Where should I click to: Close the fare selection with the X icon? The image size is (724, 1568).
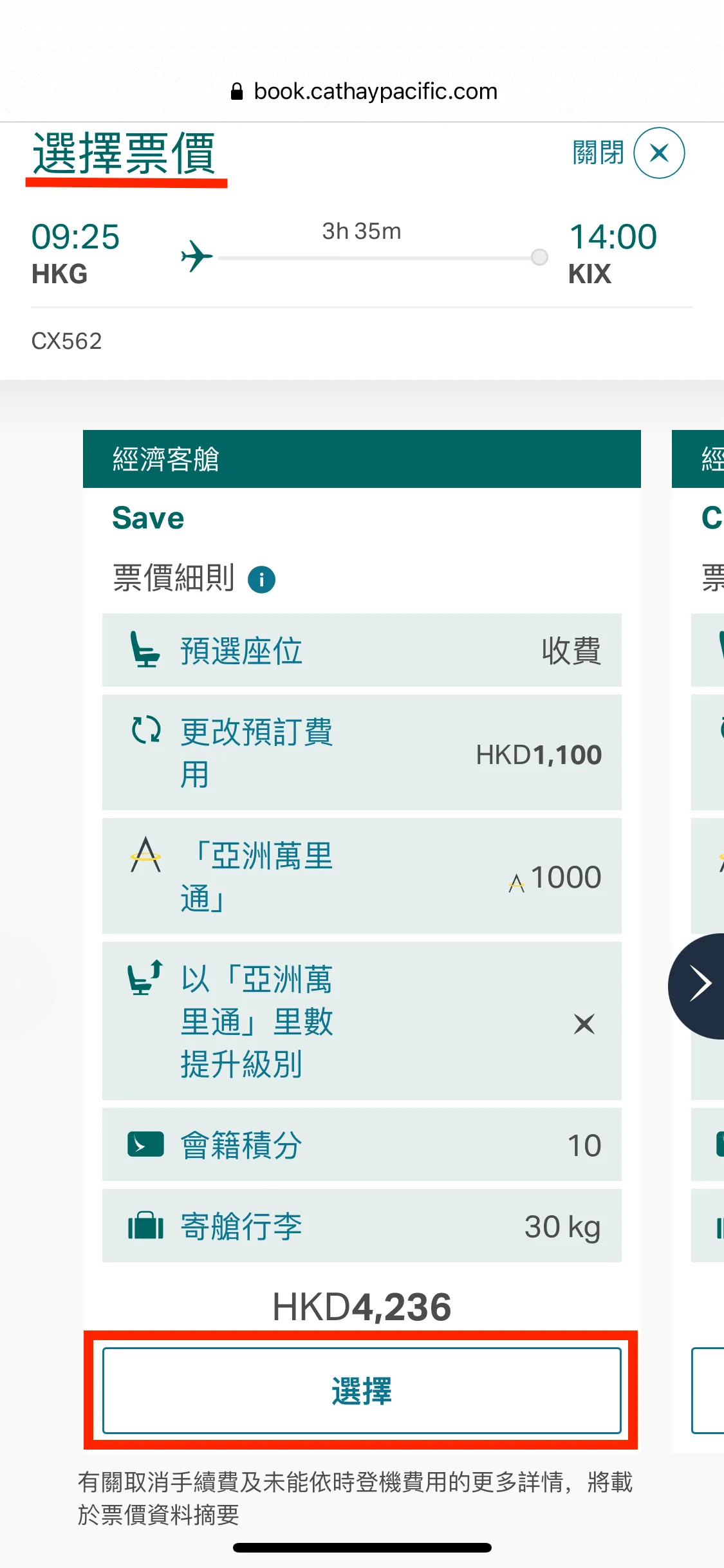click(659, 153)
